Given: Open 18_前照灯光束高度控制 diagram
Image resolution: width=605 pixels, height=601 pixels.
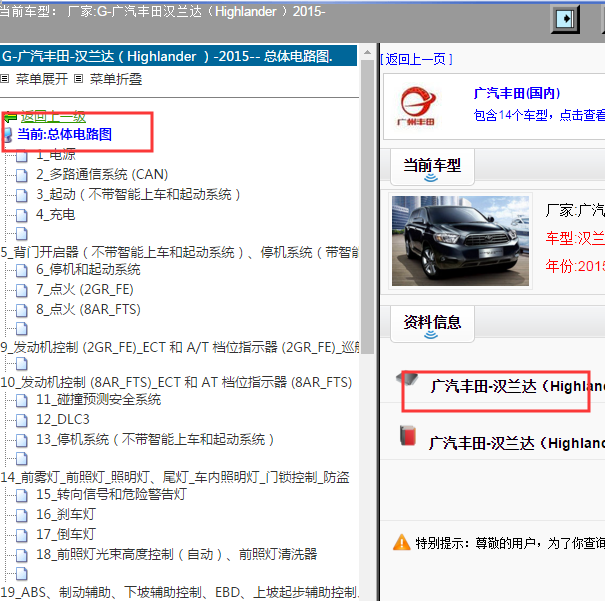Looking at the screenshot, I should pos(176,555).
